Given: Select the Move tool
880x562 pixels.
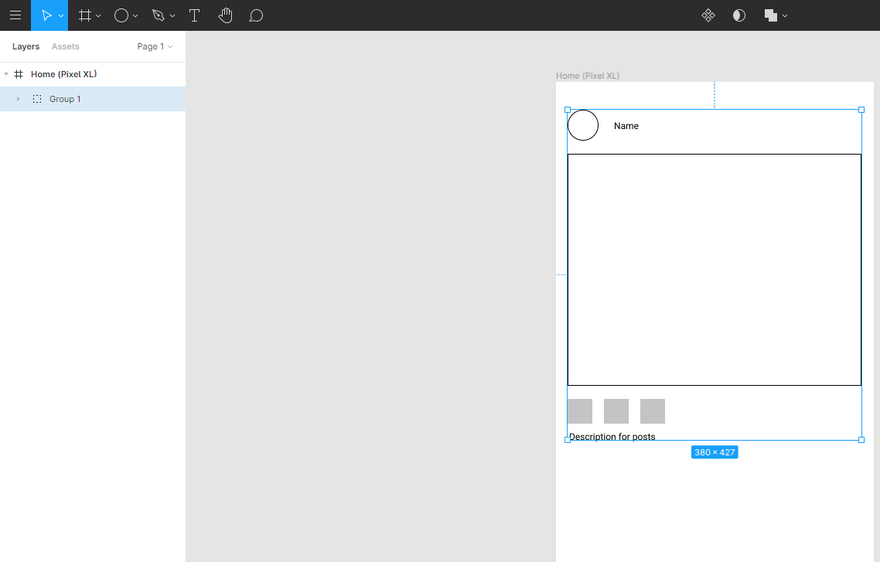Looking at the screenshot, I should click(x=45, y=15).
